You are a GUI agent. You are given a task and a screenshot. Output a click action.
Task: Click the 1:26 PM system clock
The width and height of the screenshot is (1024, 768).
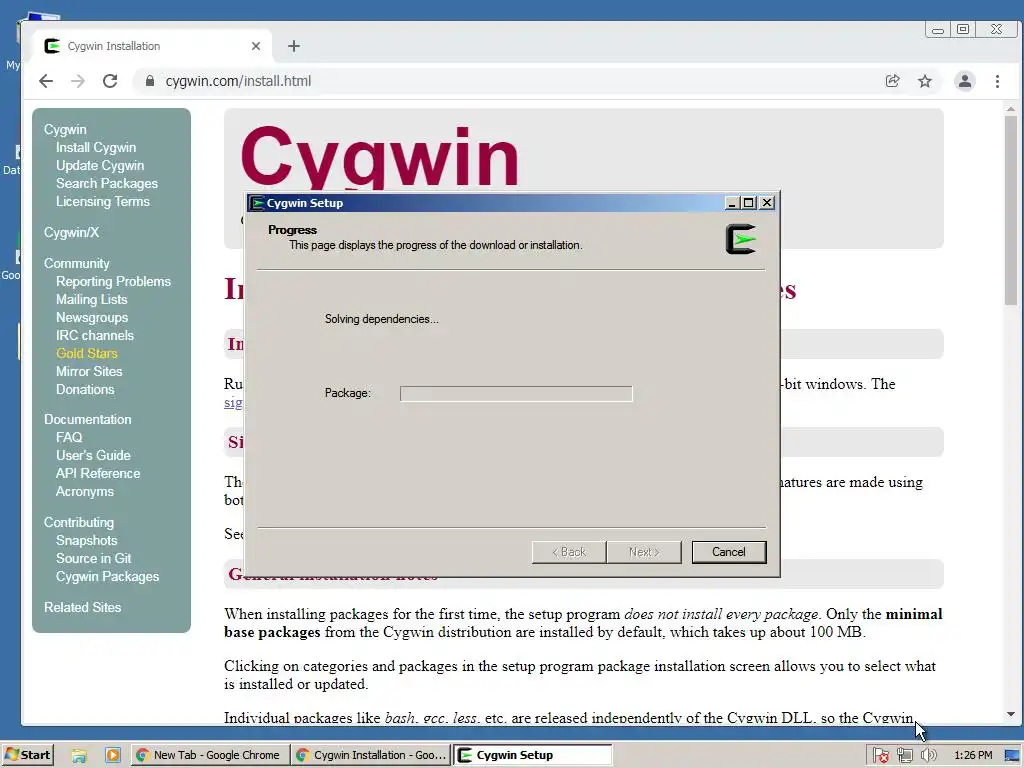[973, 756]
